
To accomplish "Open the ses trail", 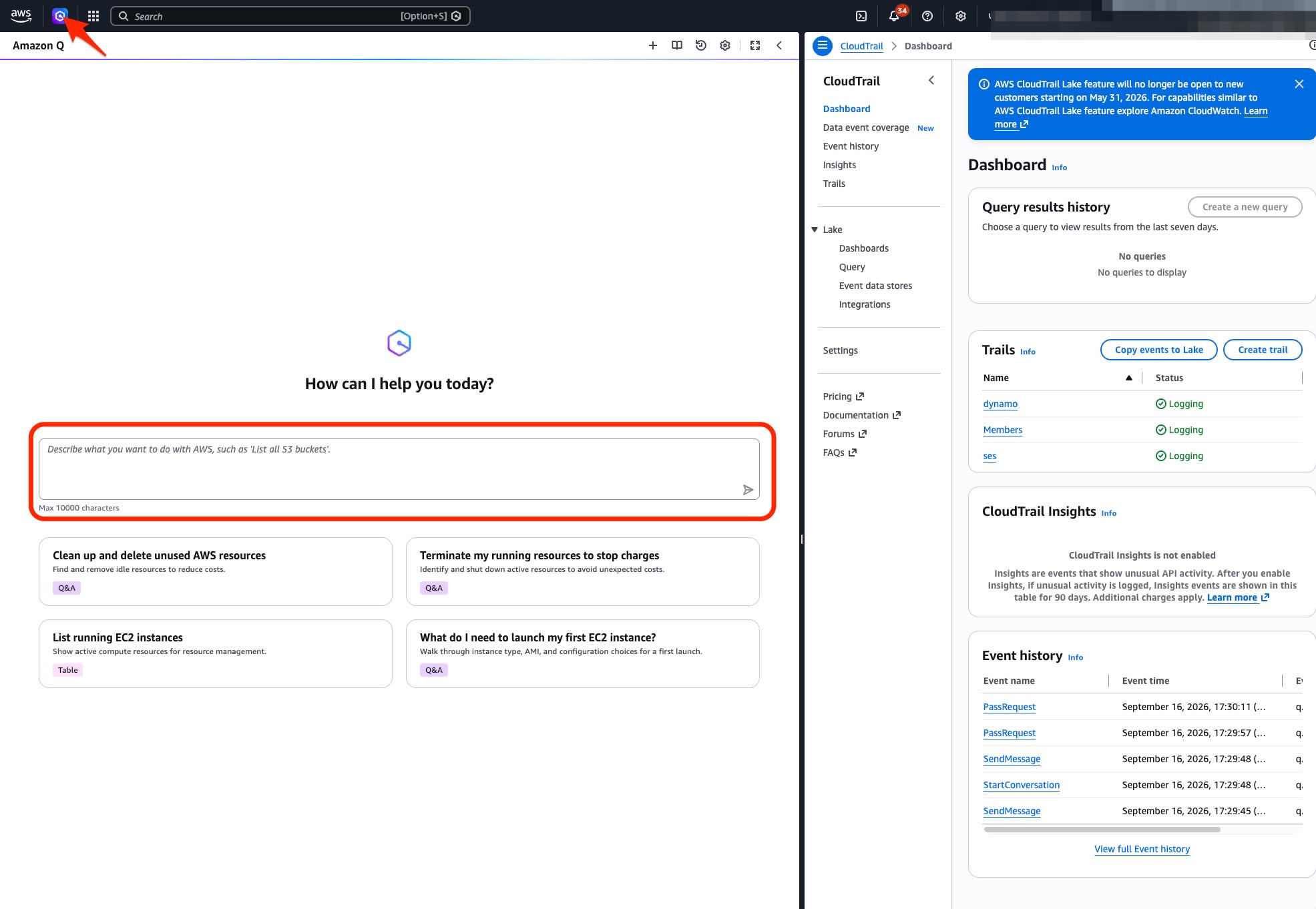I will [990, 456].
